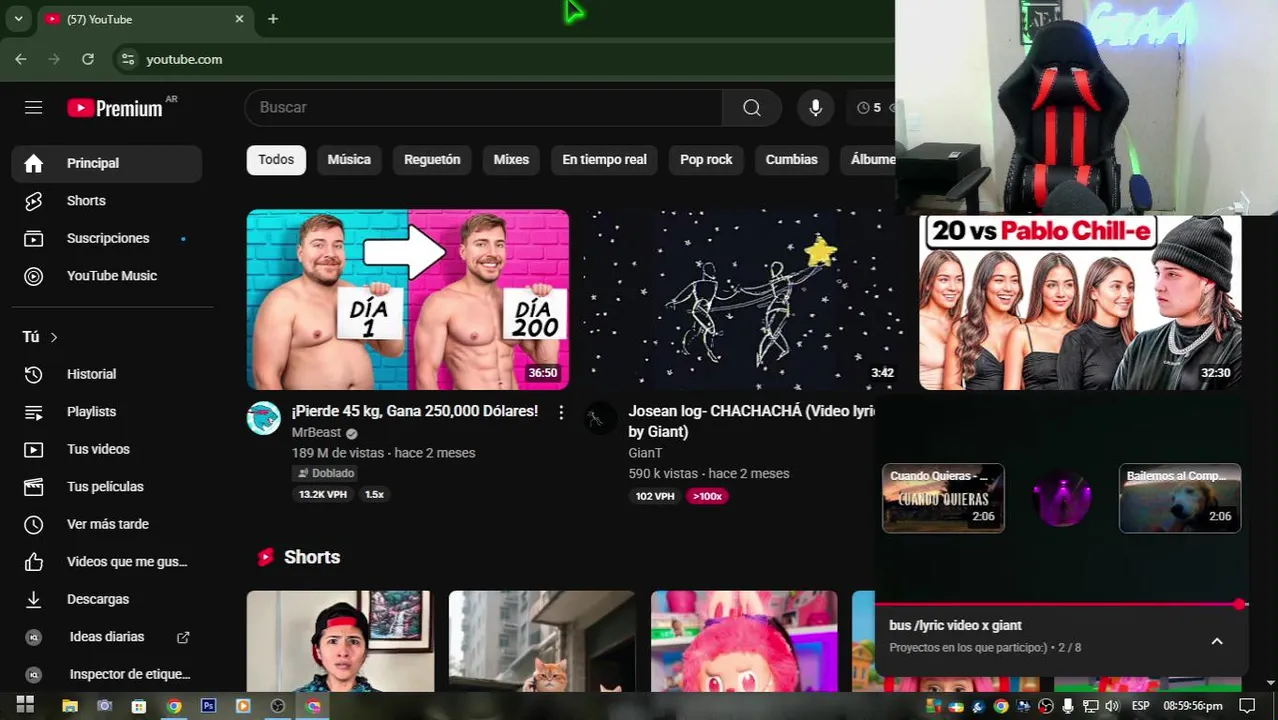1278x720 pixels.
Task: Play the Bailemos al Comp... queue thumbnail
Action: pyautogui.click(x=1180, y=498)
